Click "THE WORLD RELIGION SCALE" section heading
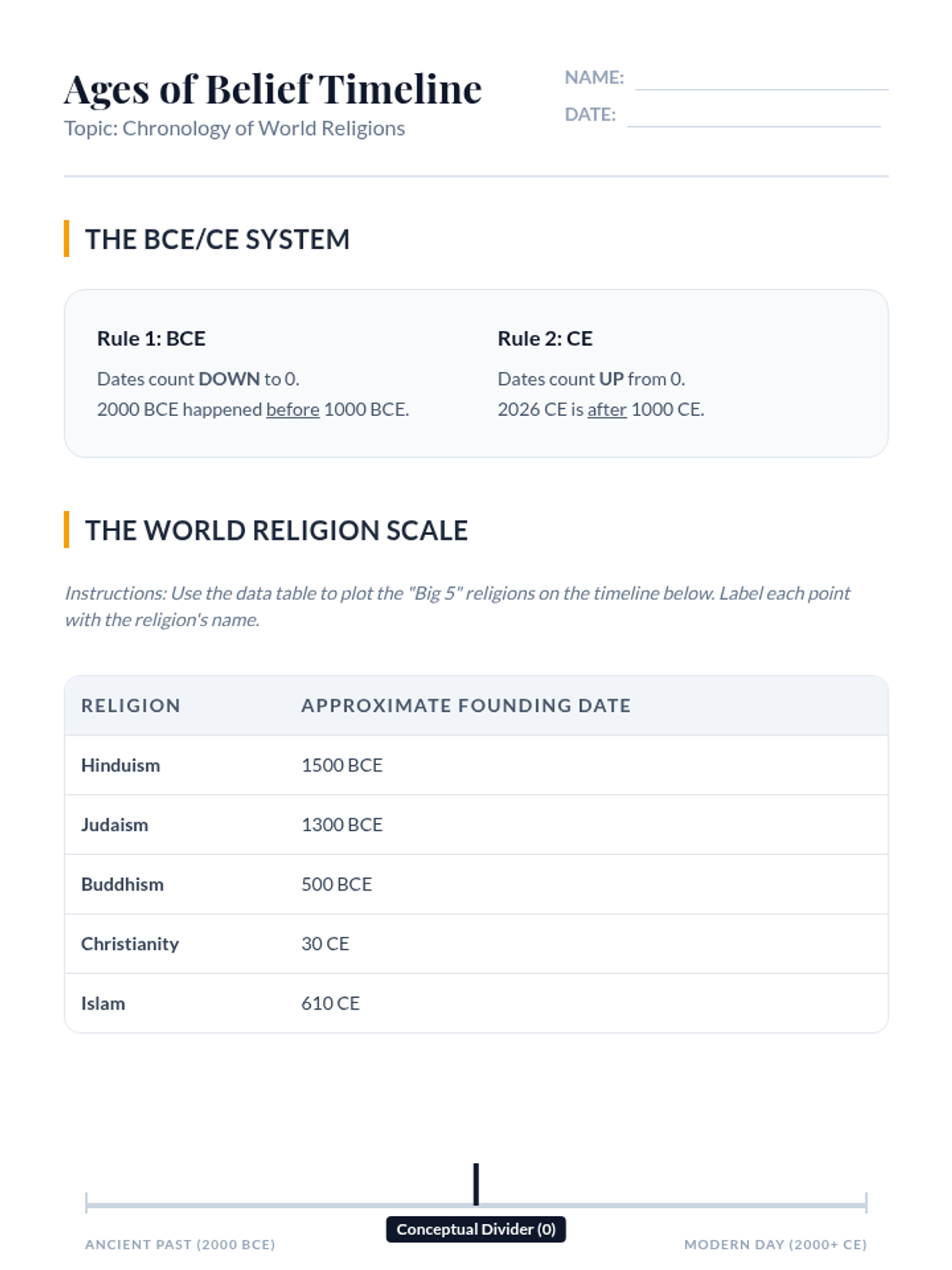This screenshot has width=952, height=1270. 276,530
